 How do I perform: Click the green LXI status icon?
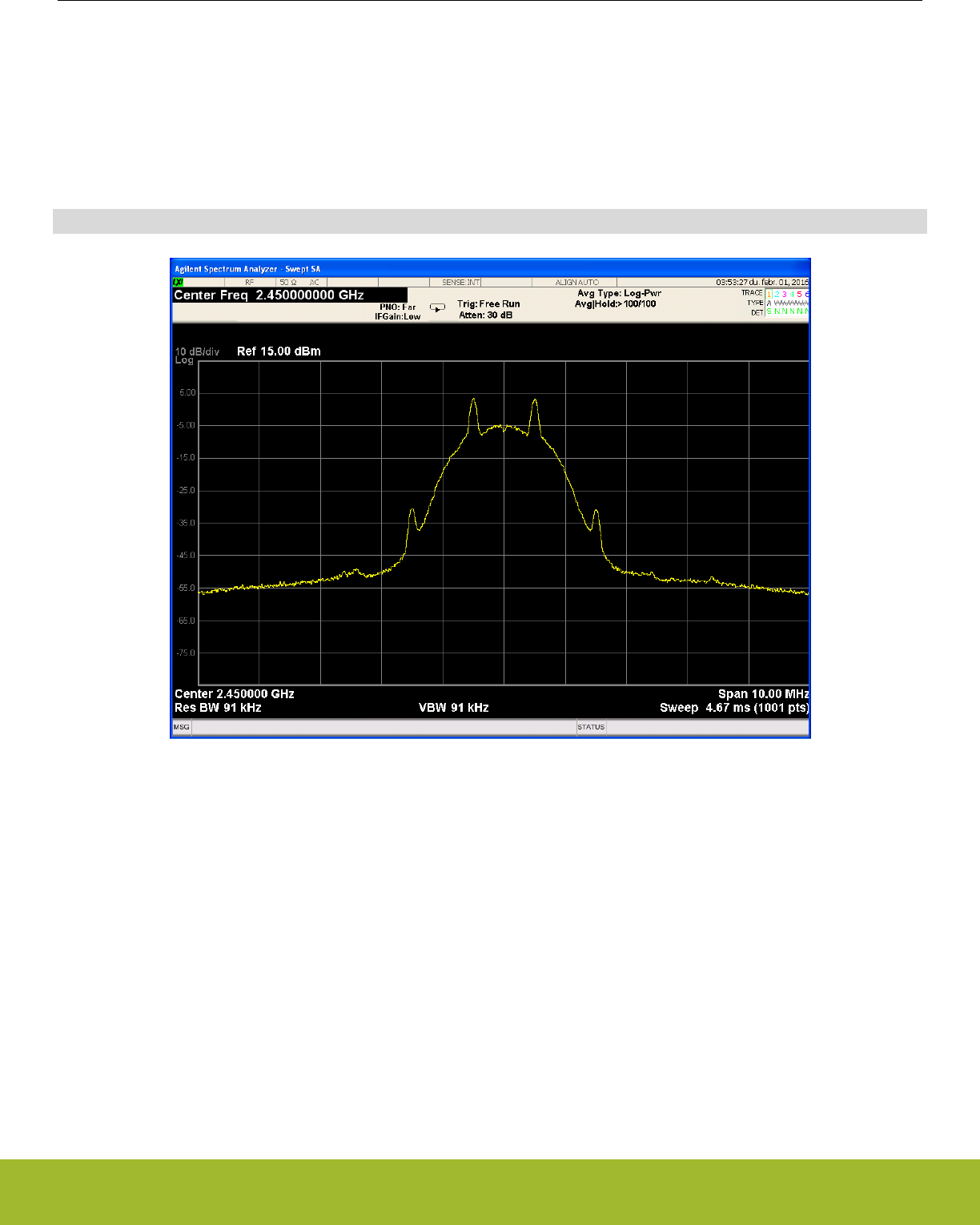click(178, 283)
